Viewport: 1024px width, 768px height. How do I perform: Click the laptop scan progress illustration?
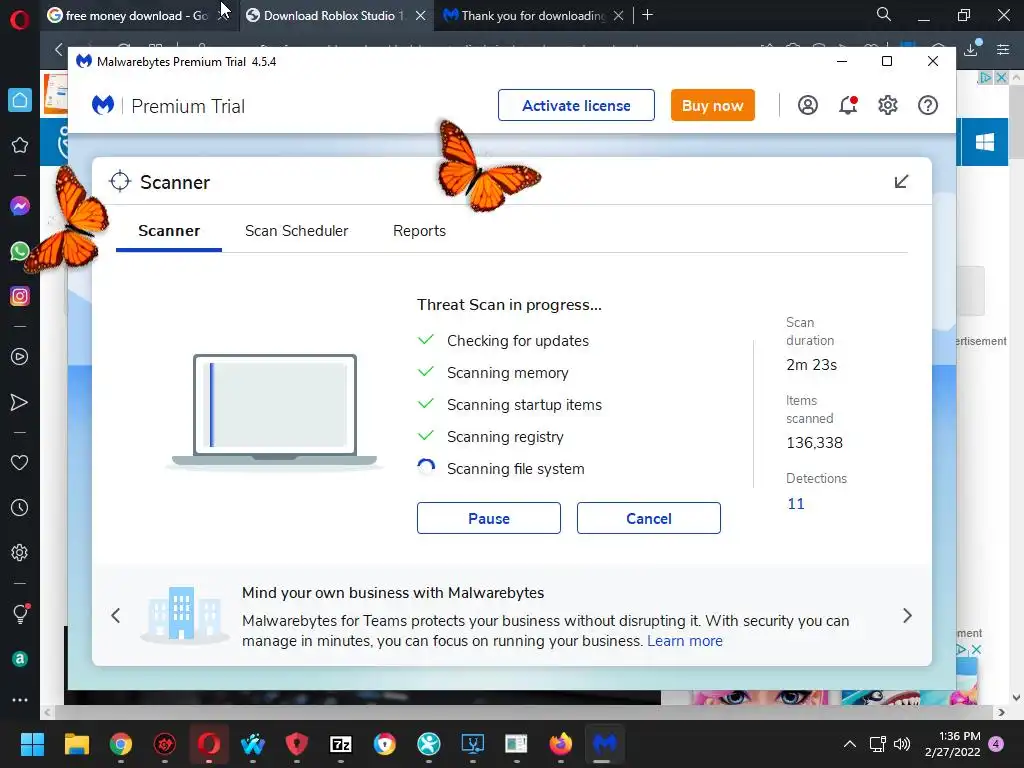click(x=275, y=411)
